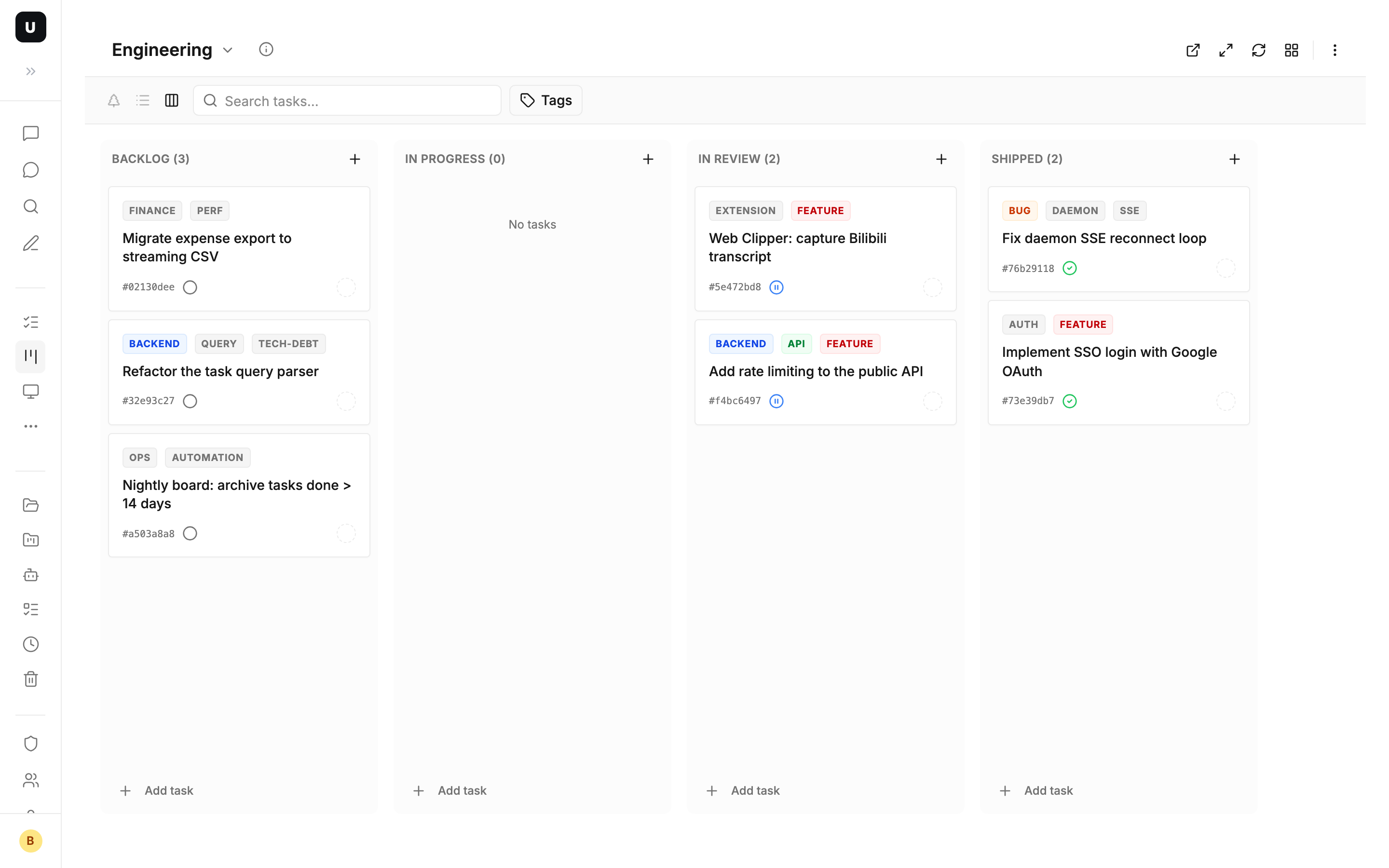Open the shield security icon
The width and height of the screenshot is (1389, 868).
click(x=30, y=744)
